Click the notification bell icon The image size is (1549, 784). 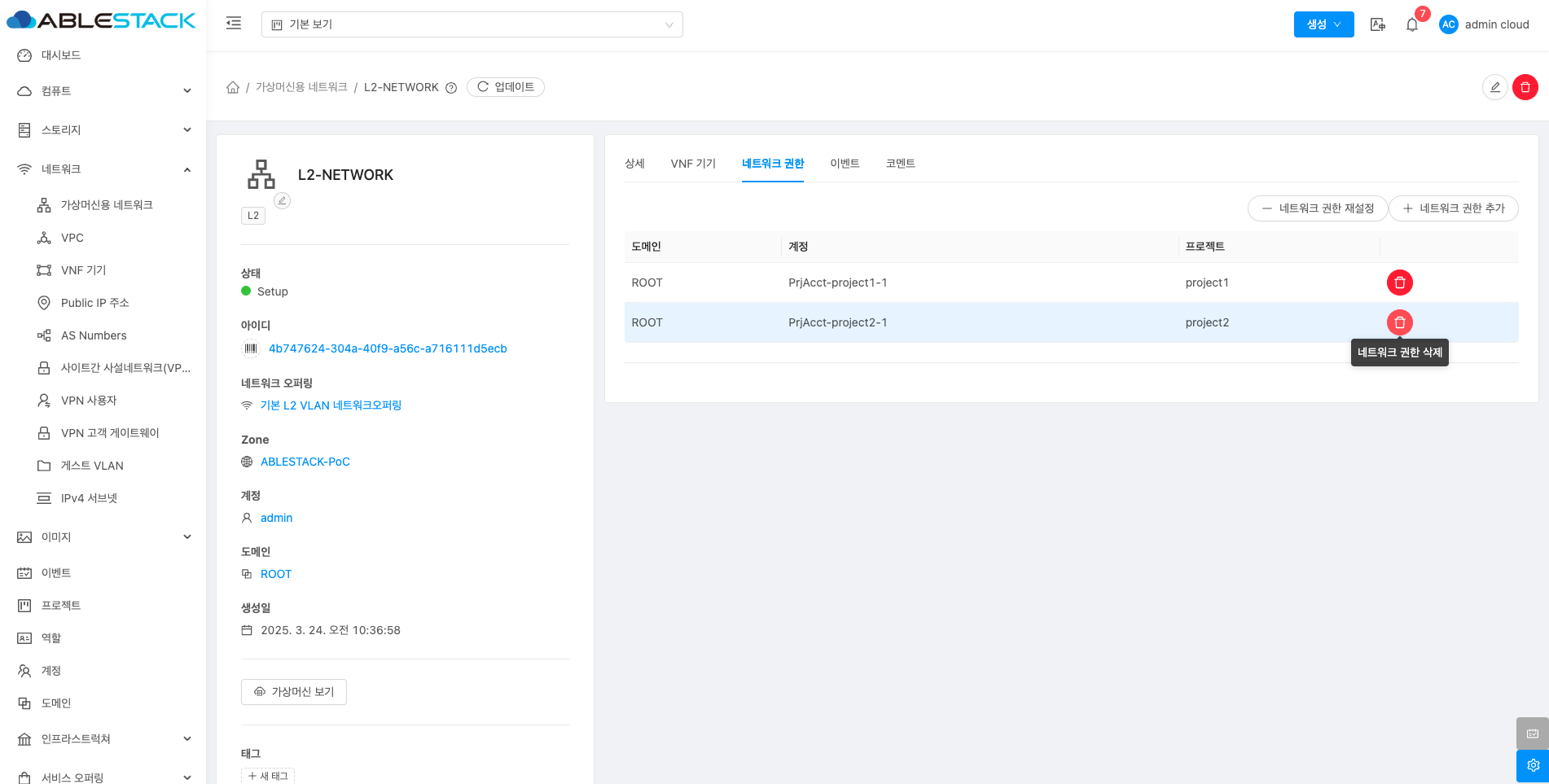pyautogui.click(x=1412, y=24)
